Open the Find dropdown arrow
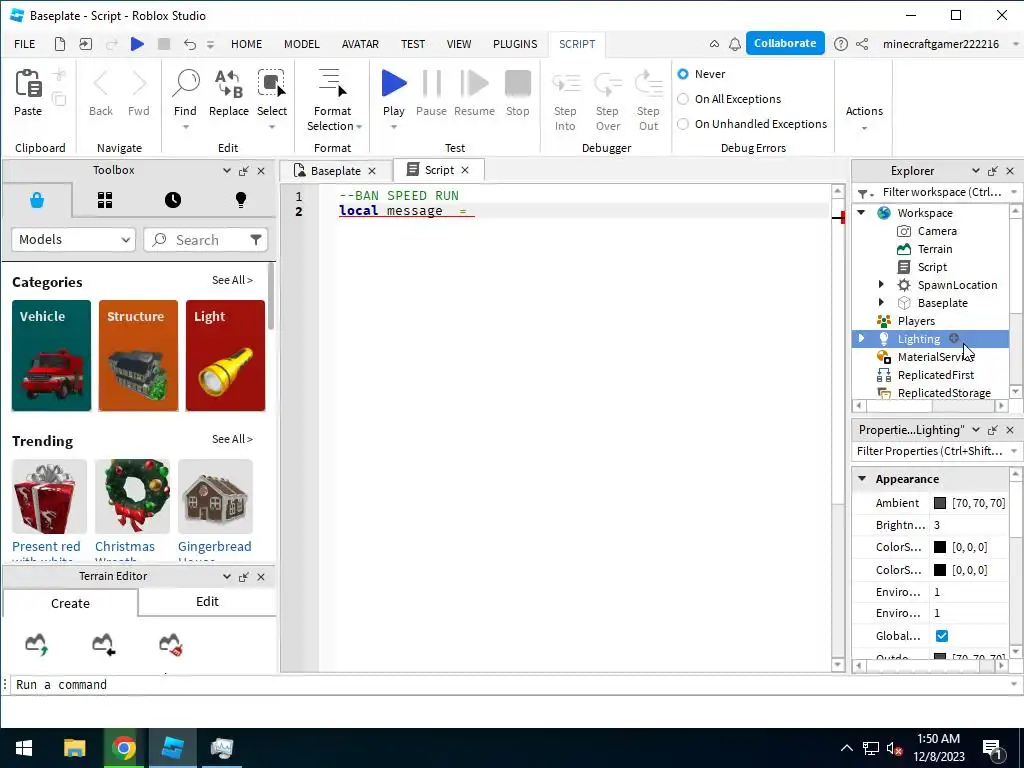The image size is (1024, 768). pyautogui.click(x=185, y=127)
